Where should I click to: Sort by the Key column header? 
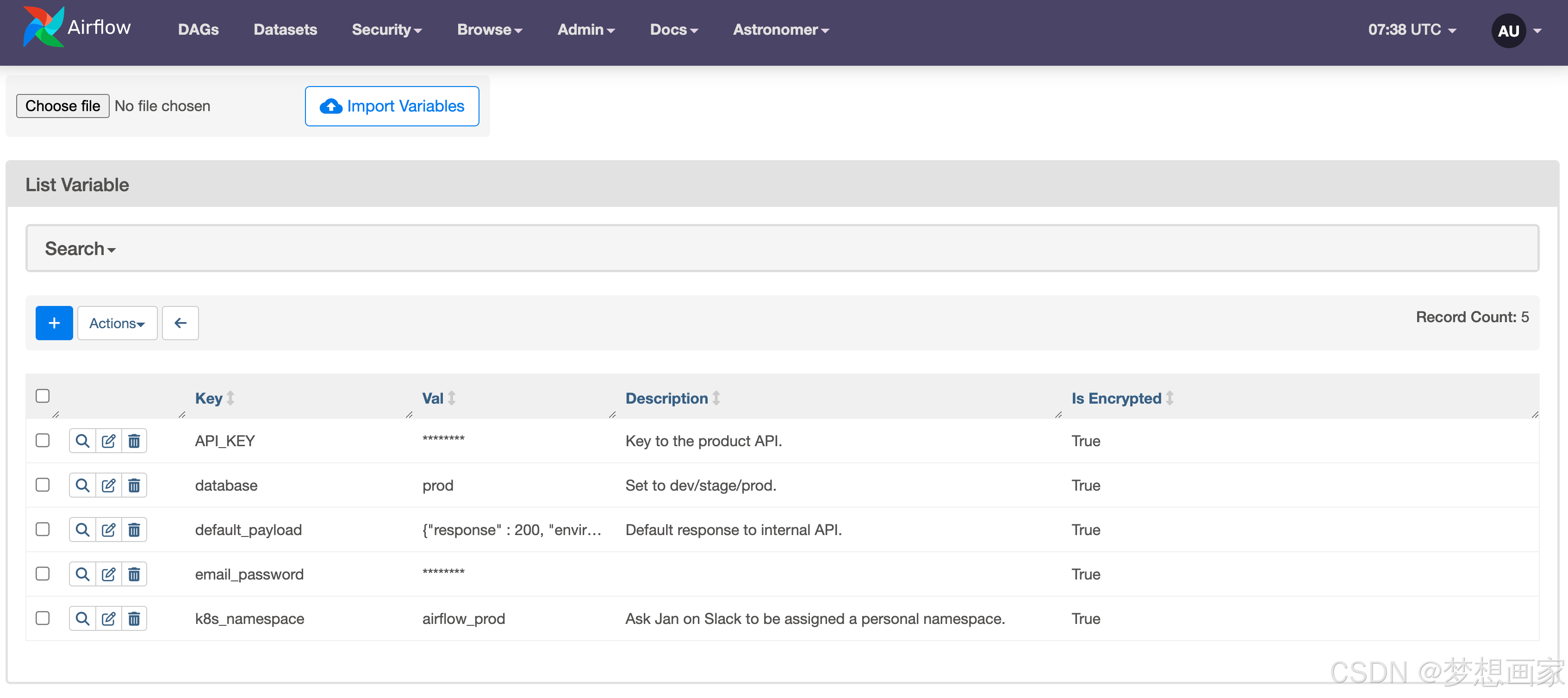click(x=209, y=399)
